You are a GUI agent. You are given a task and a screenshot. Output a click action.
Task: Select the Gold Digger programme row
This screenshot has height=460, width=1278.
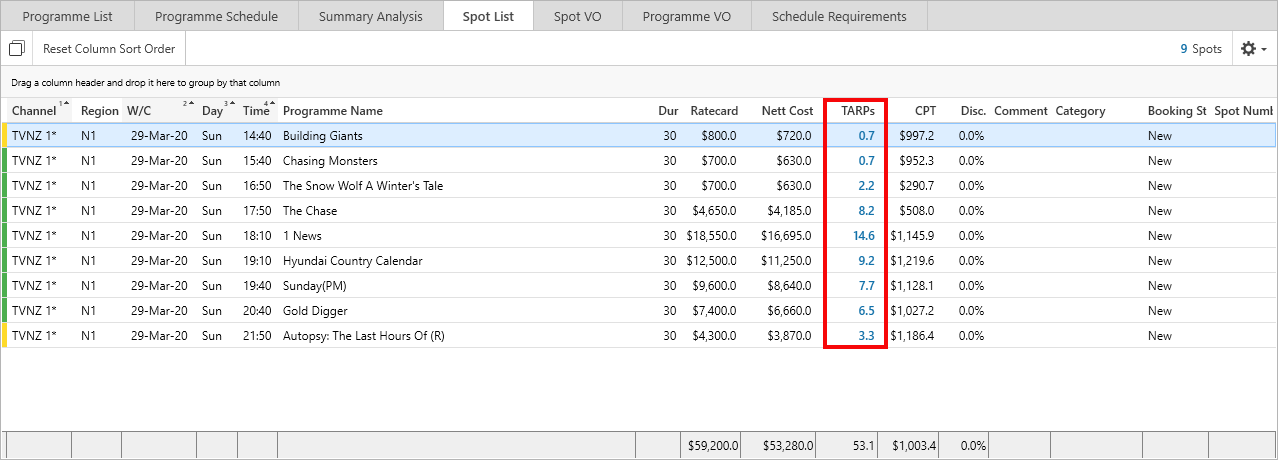pos(640,311)
